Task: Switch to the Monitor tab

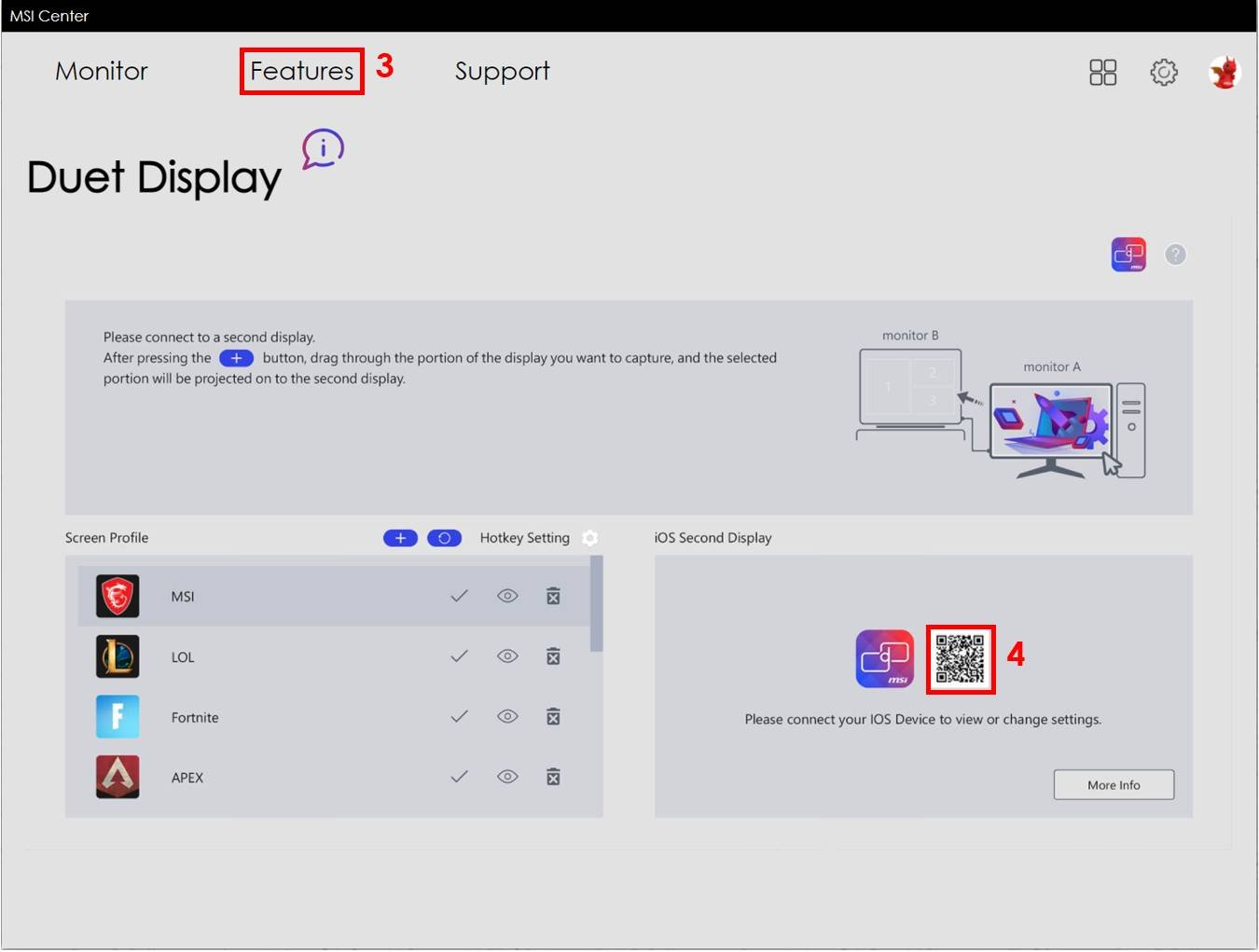Action: 101,71
